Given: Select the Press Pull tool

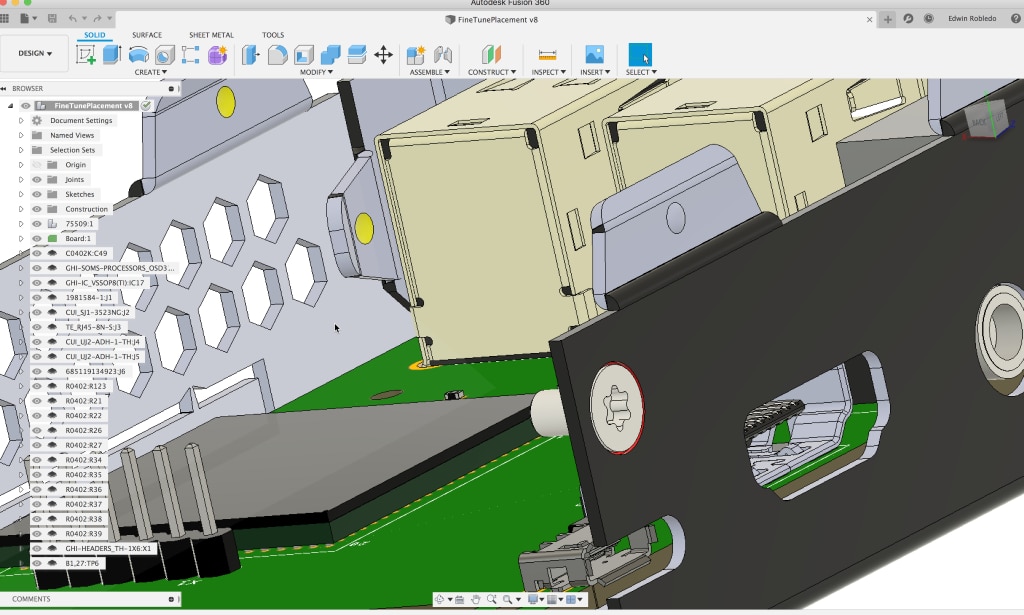Looking at the screenshot, I should 251,55.
